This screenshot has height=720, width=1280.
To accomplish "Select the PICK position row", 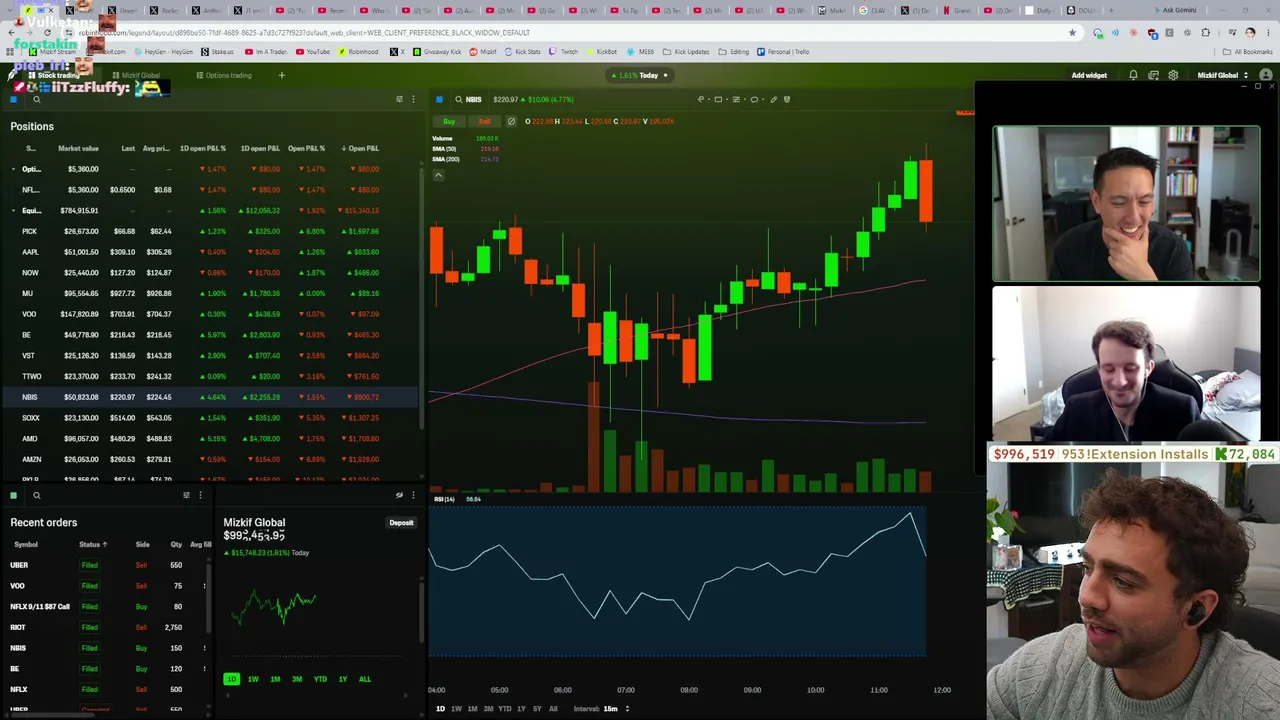I will [x=209, y=231].
